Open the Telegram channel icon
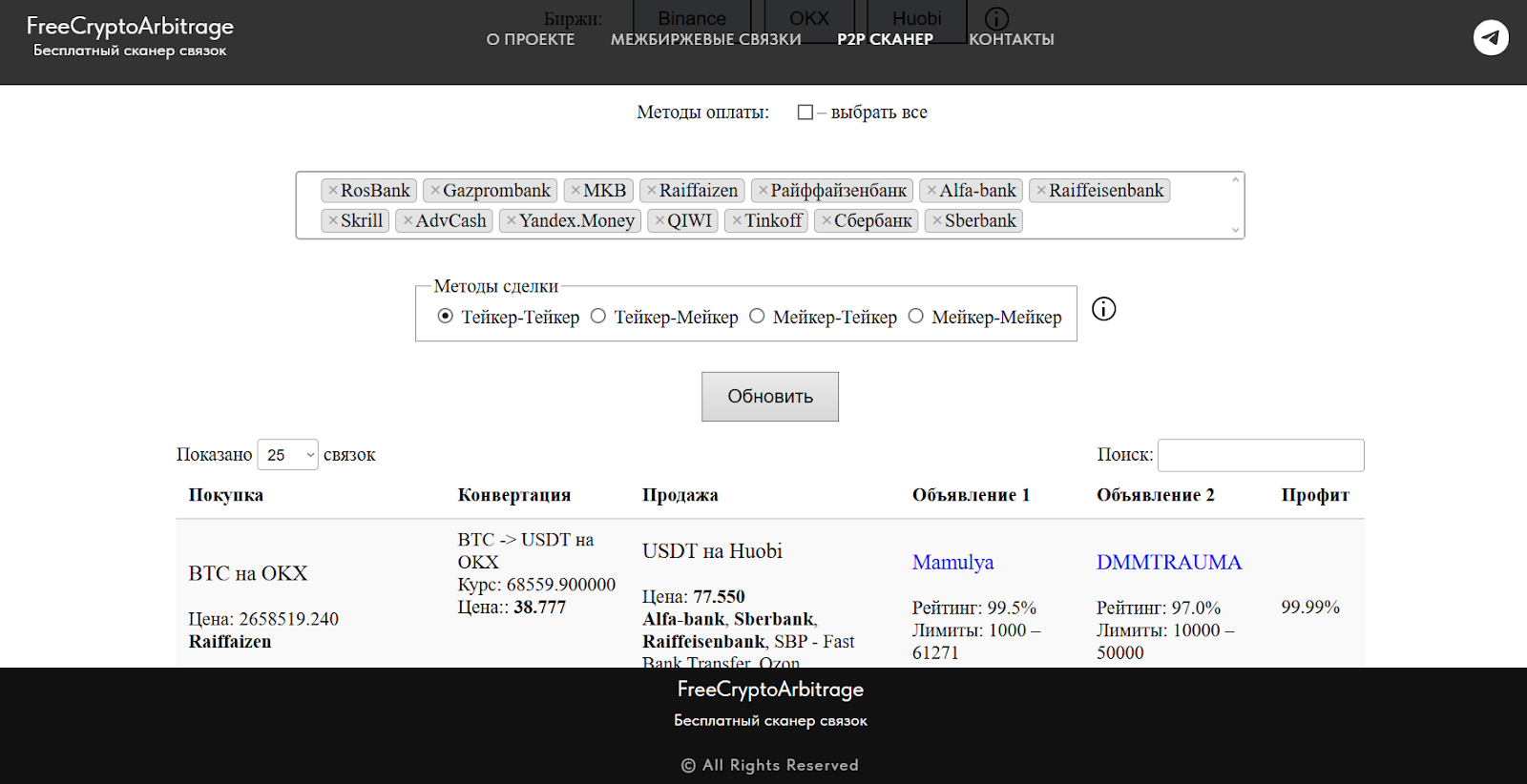This screenshot has width=1527, height=784. [1491, 38]
